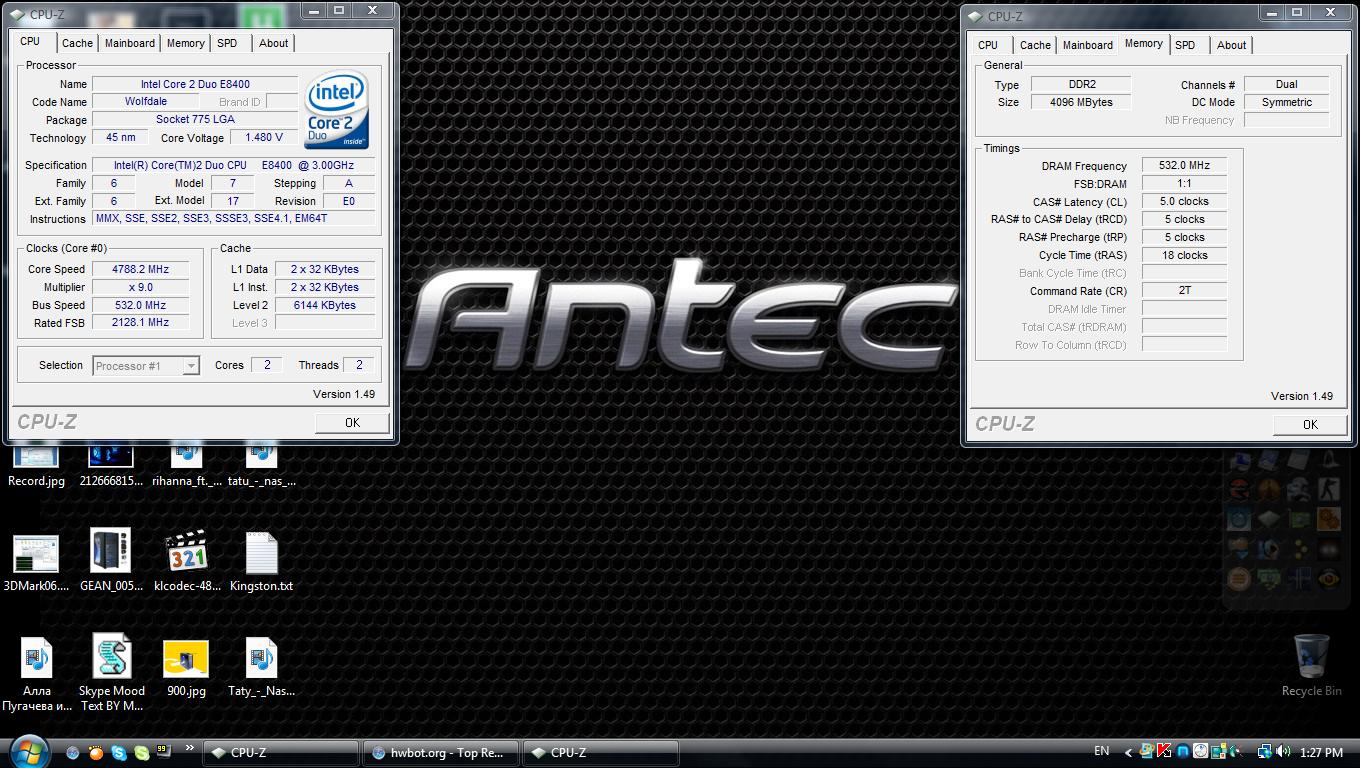Screen dimensions: 1360x768
Task: Select the Record.jpg desktop icon
Action: pyautogui.click(x=36, y=465)
